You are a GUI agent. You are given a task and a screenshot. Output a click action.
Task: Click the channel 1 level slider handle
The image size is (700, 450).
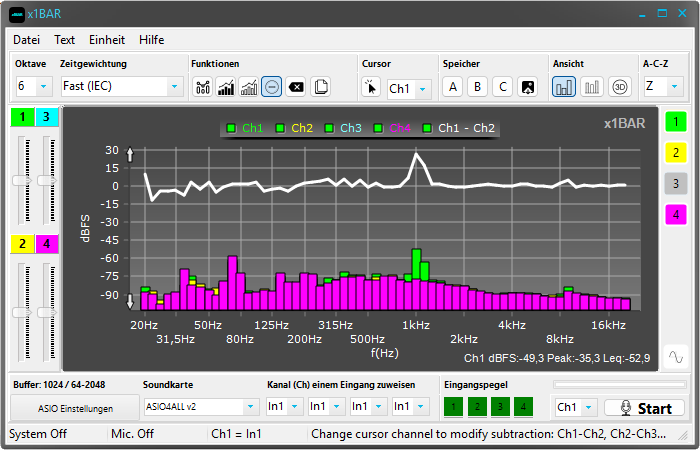point(22,180)
